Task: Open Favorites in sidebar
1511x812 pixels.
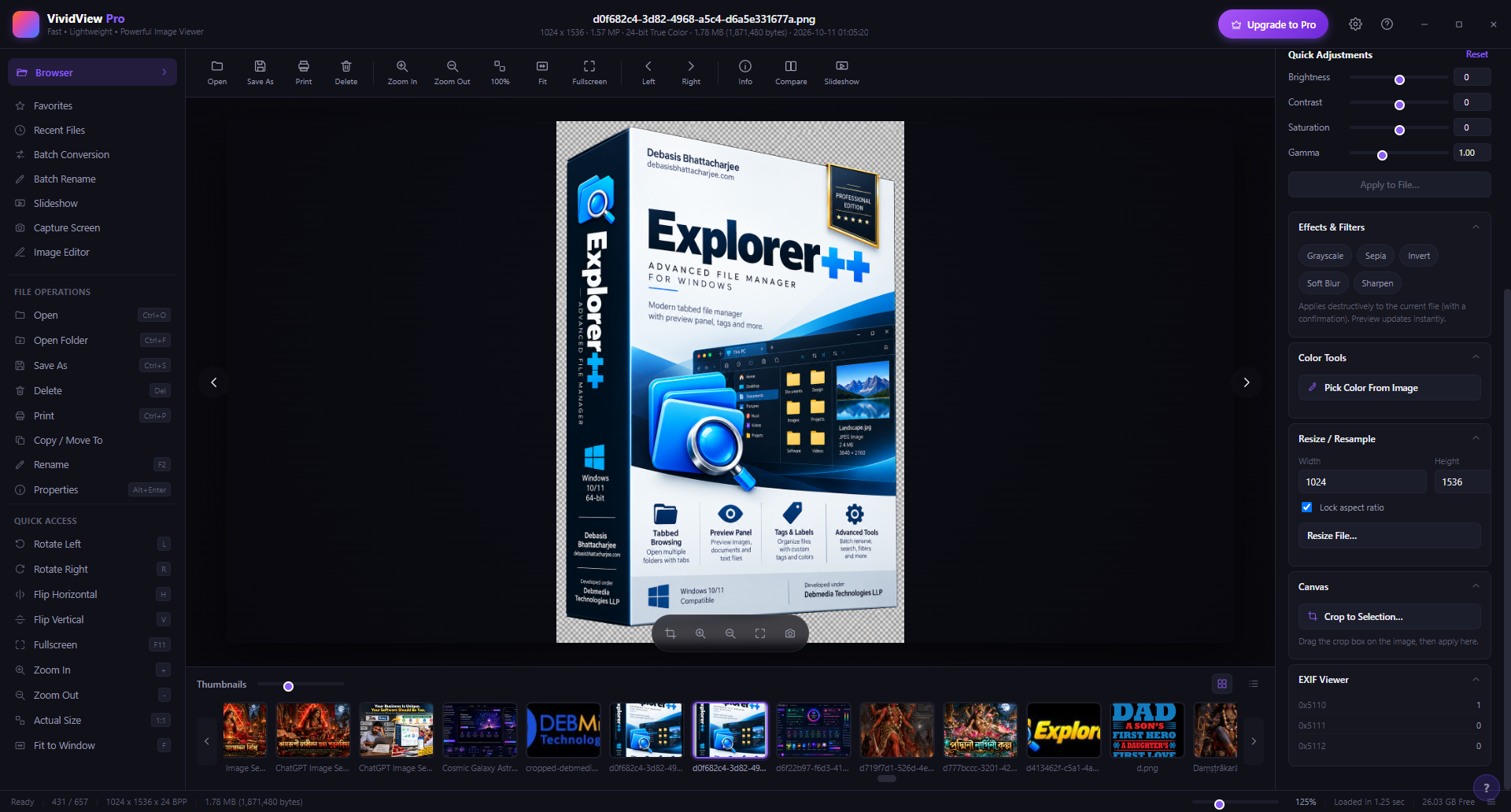Action: [92, 105]
